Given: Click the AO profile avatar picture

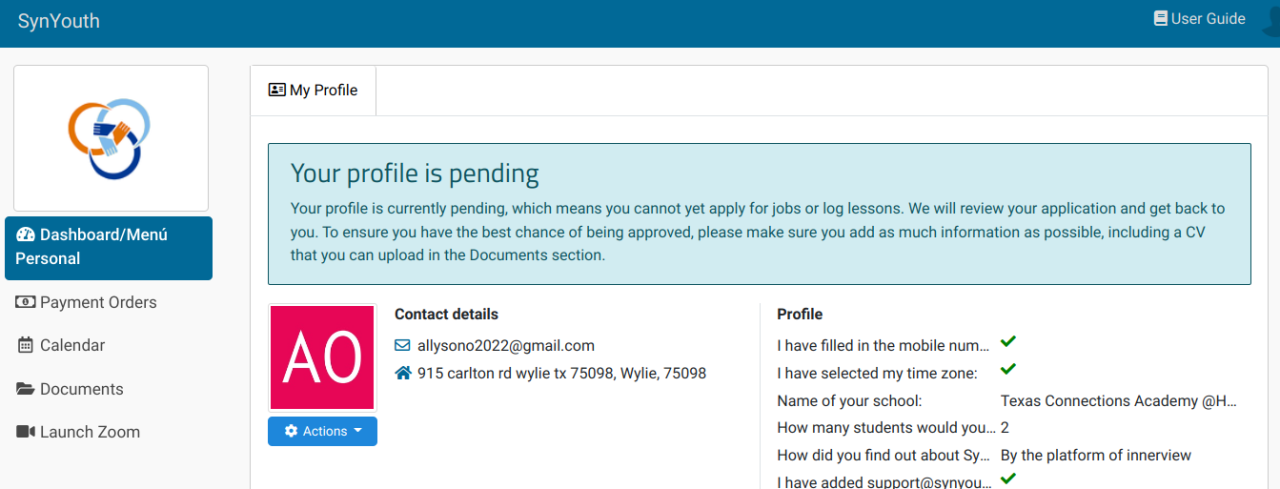Looking at the screenshot, I should [x=322, y=357].
